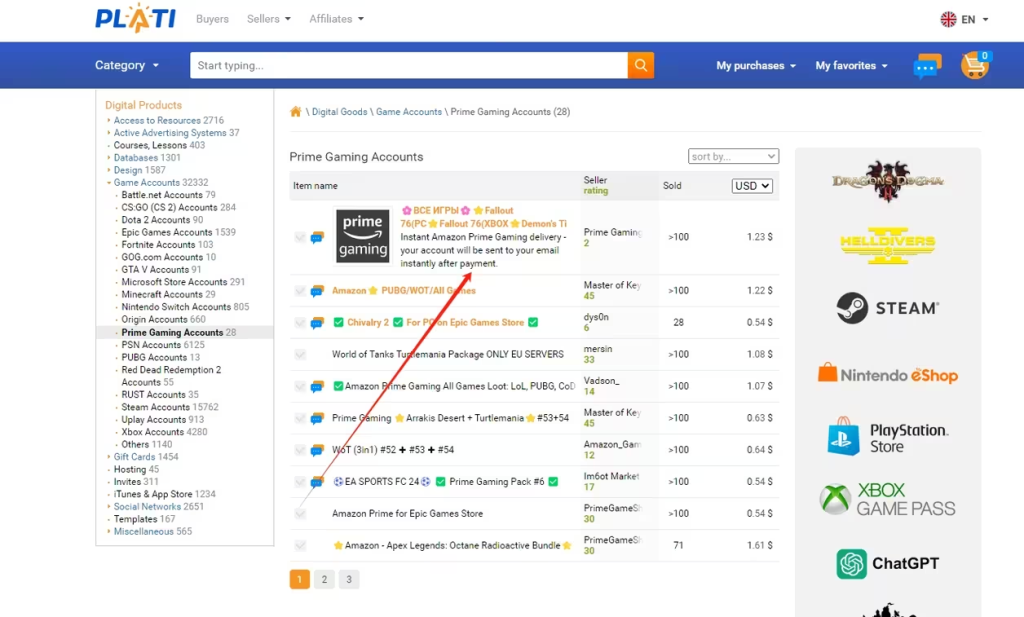Open Amazon Prime for Epic Games Store listing
1024x617 pixels.
click(408, 514)
